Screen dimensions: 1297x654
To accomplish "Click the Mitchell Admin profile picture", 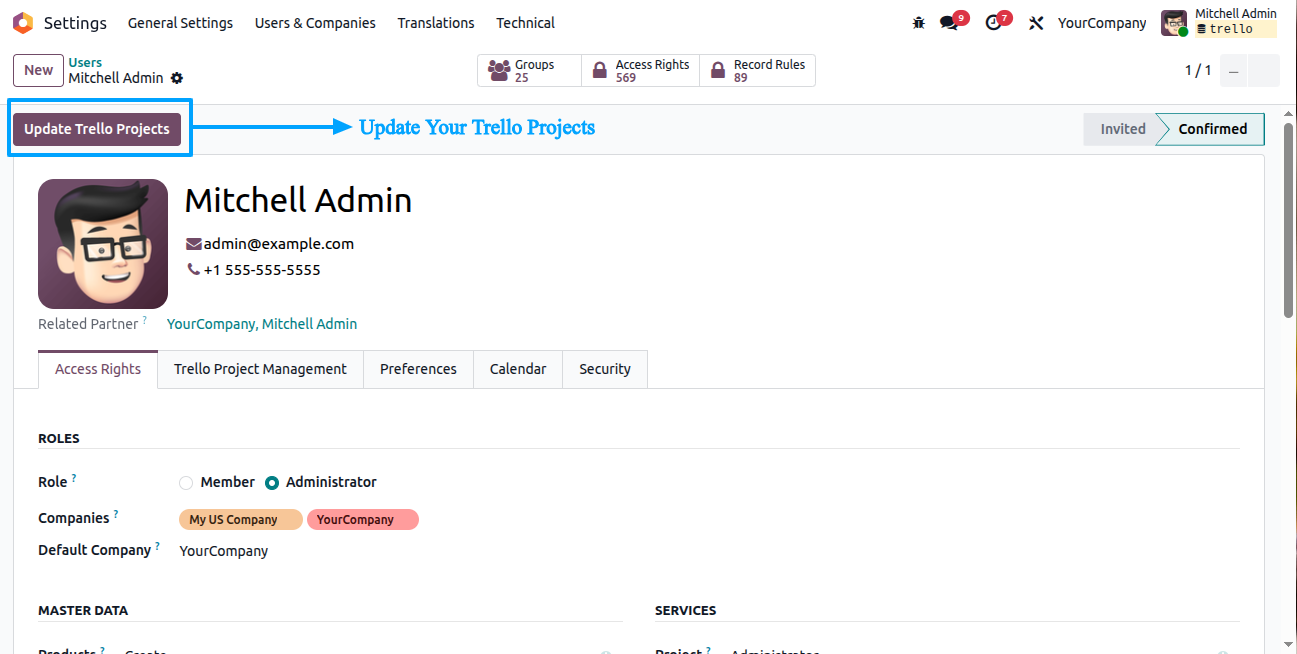I will pyautogui.click(x=103, y=244).
